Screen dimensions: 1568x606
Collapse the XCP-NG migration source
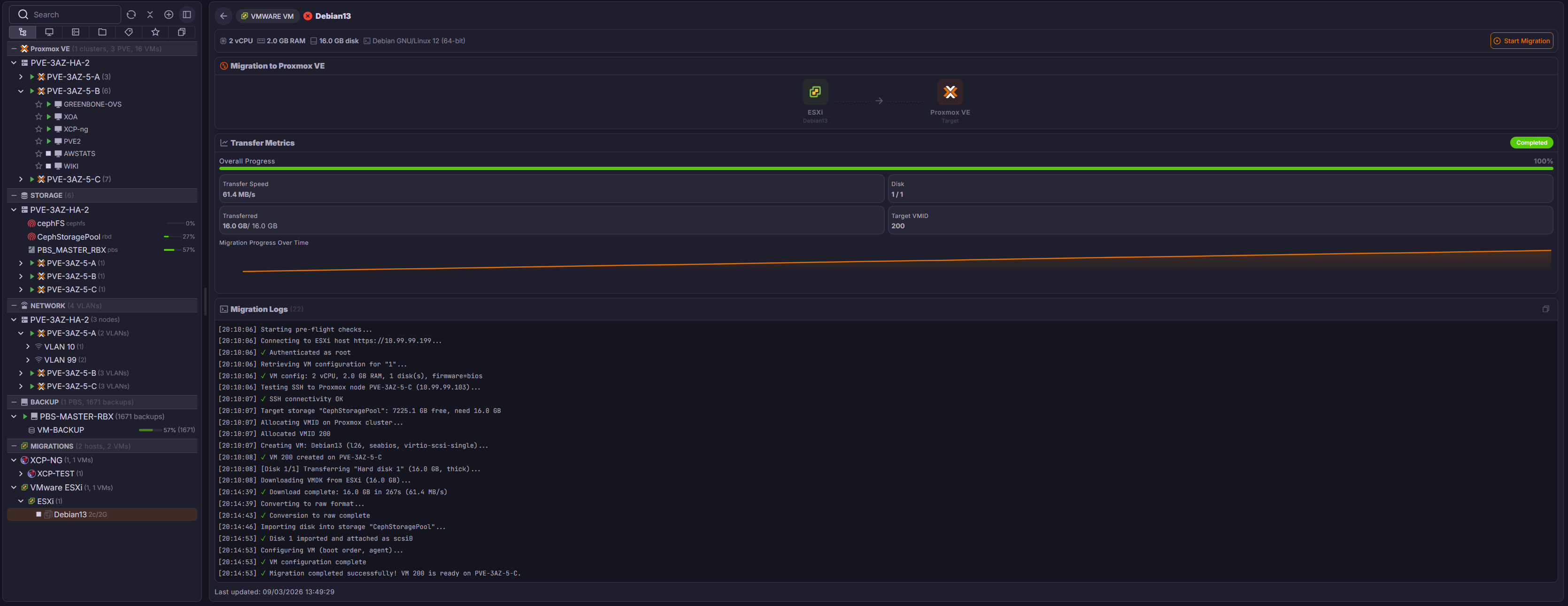point(14,460)
